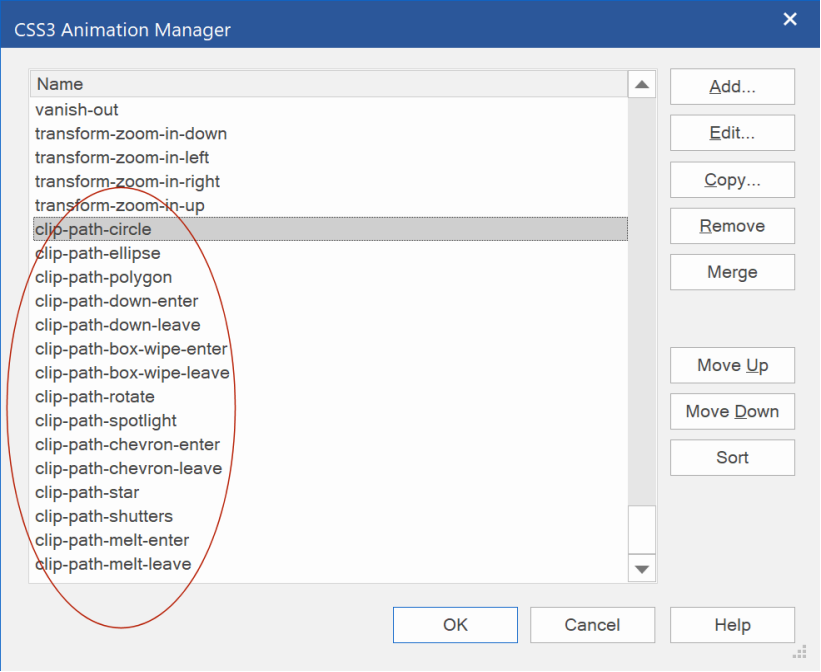This screenshot has width=821, height=672.
Task: Click the Add... button
Action: tap(732, 86)
